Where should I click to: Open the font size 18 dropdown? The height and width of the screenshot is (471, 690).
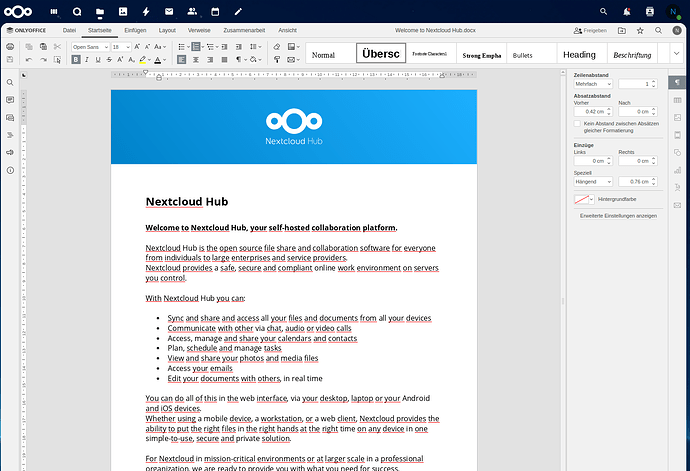128,47
